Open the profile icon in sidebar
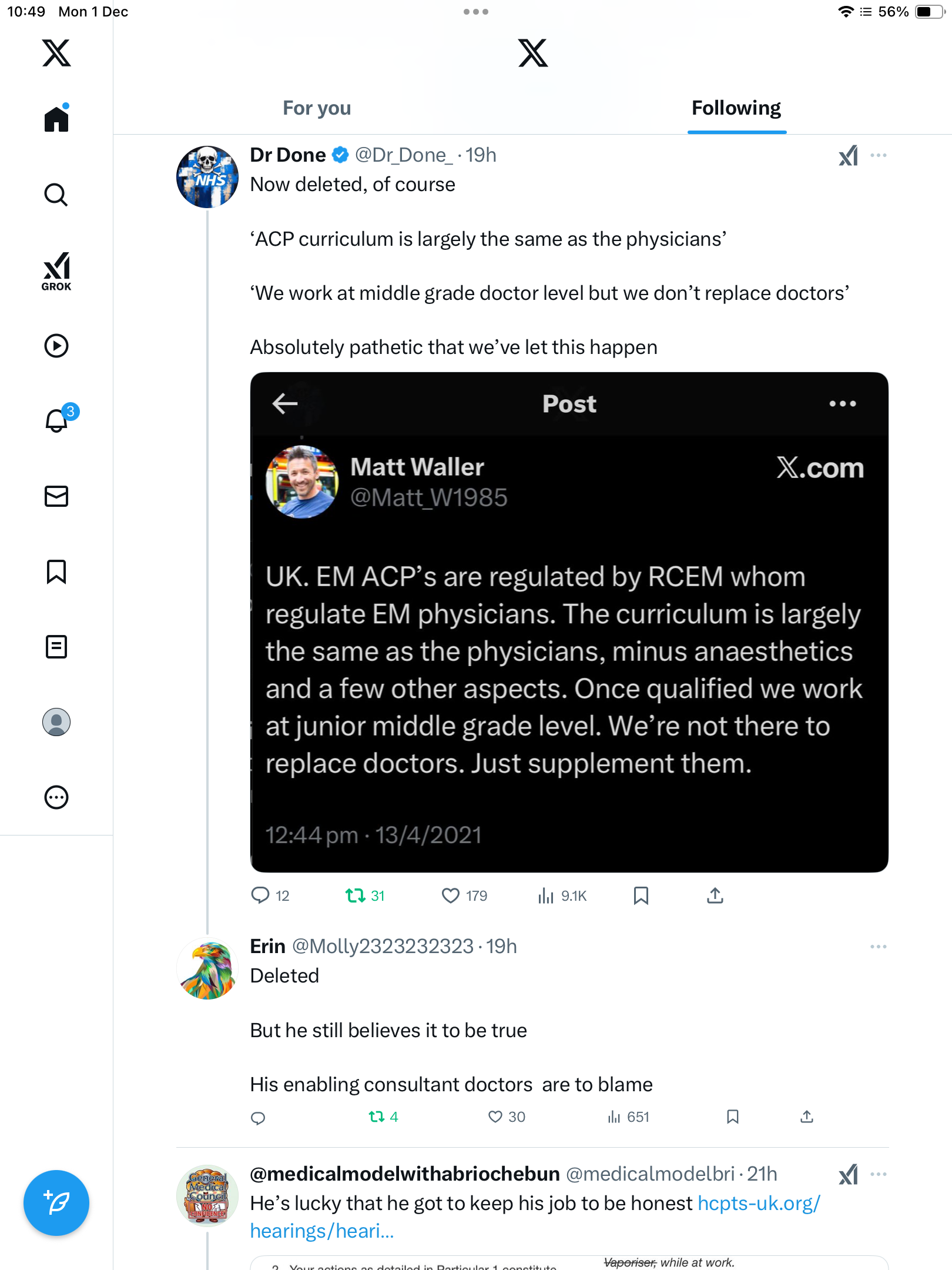 click(56, 722)
